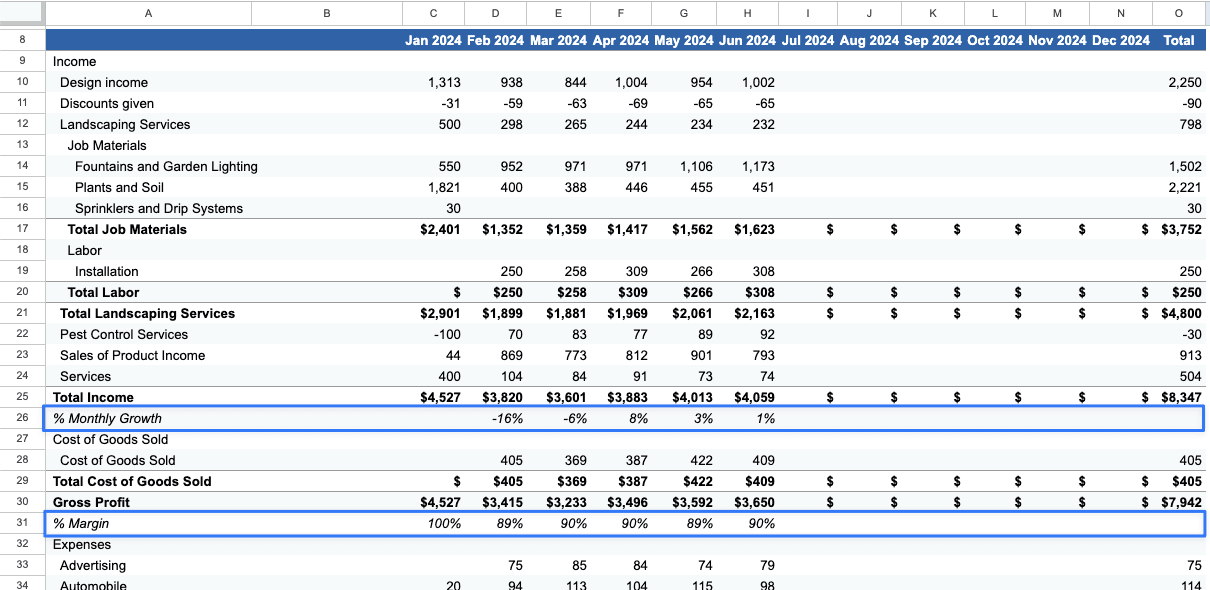Click Feb 2024 Sales of Product Income 869
1210x590 pixels.
tap(511, 355)
